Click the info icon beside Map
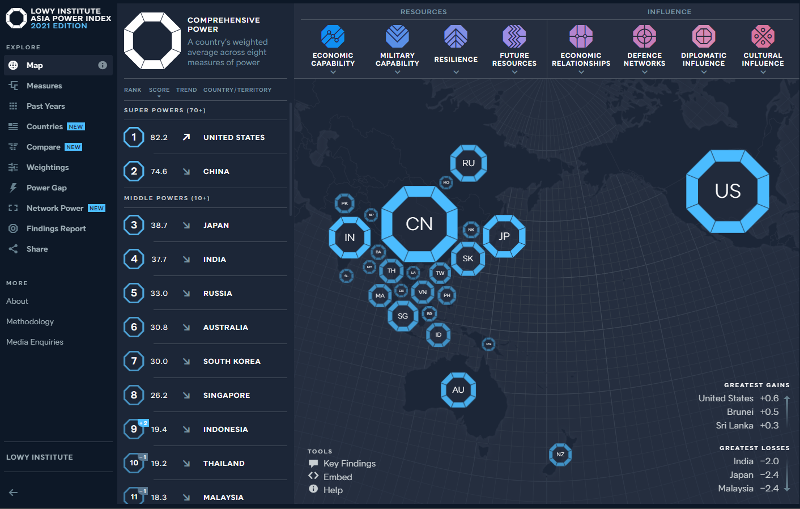Screen dimensions: 800x509 pos(102,65)
